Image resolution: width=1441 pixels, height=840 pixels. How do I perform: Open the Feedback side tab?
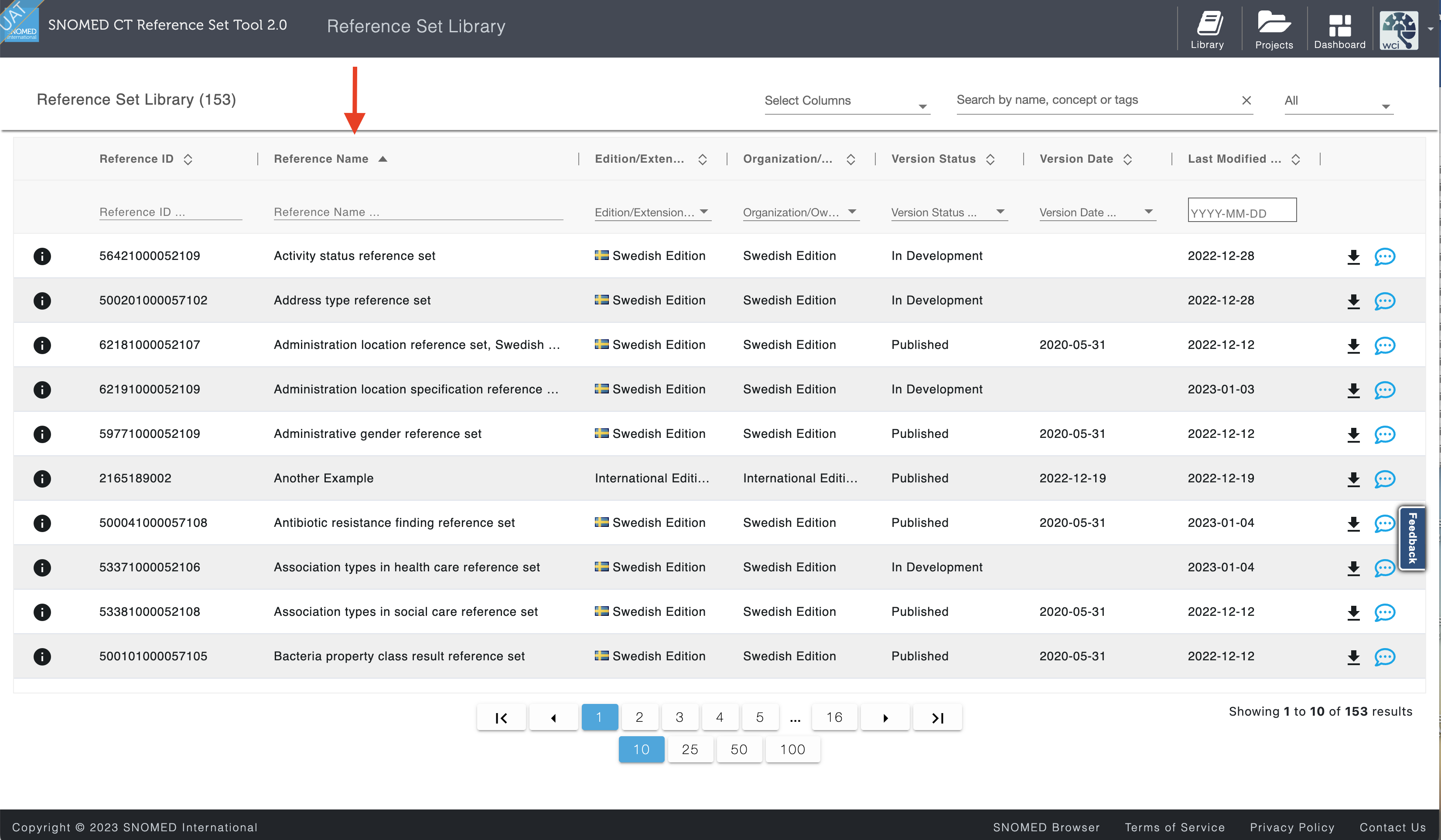[x=1411, y=537]
